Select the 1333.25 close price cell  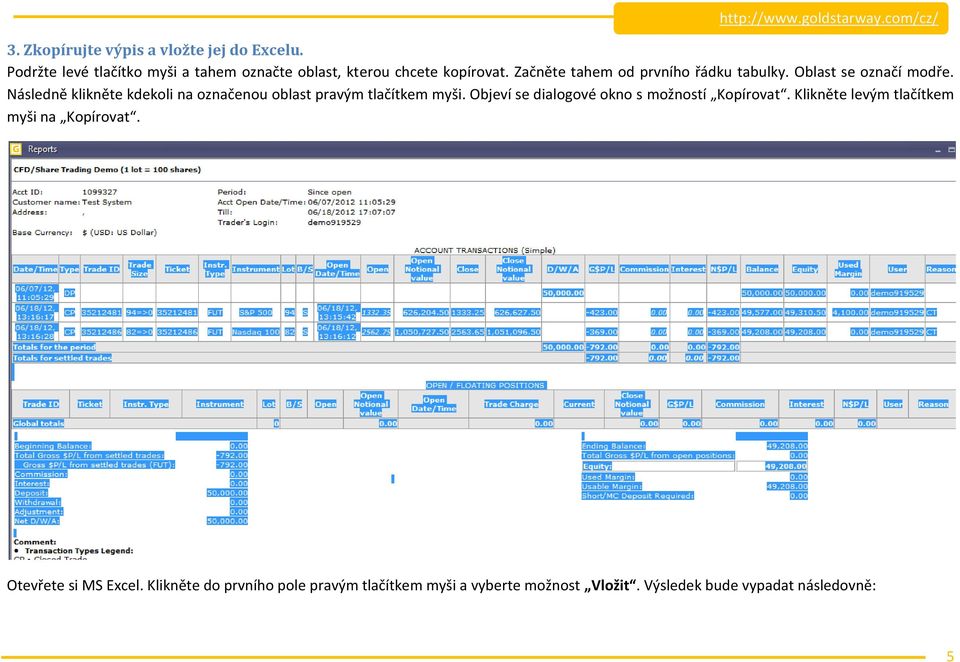467,312
